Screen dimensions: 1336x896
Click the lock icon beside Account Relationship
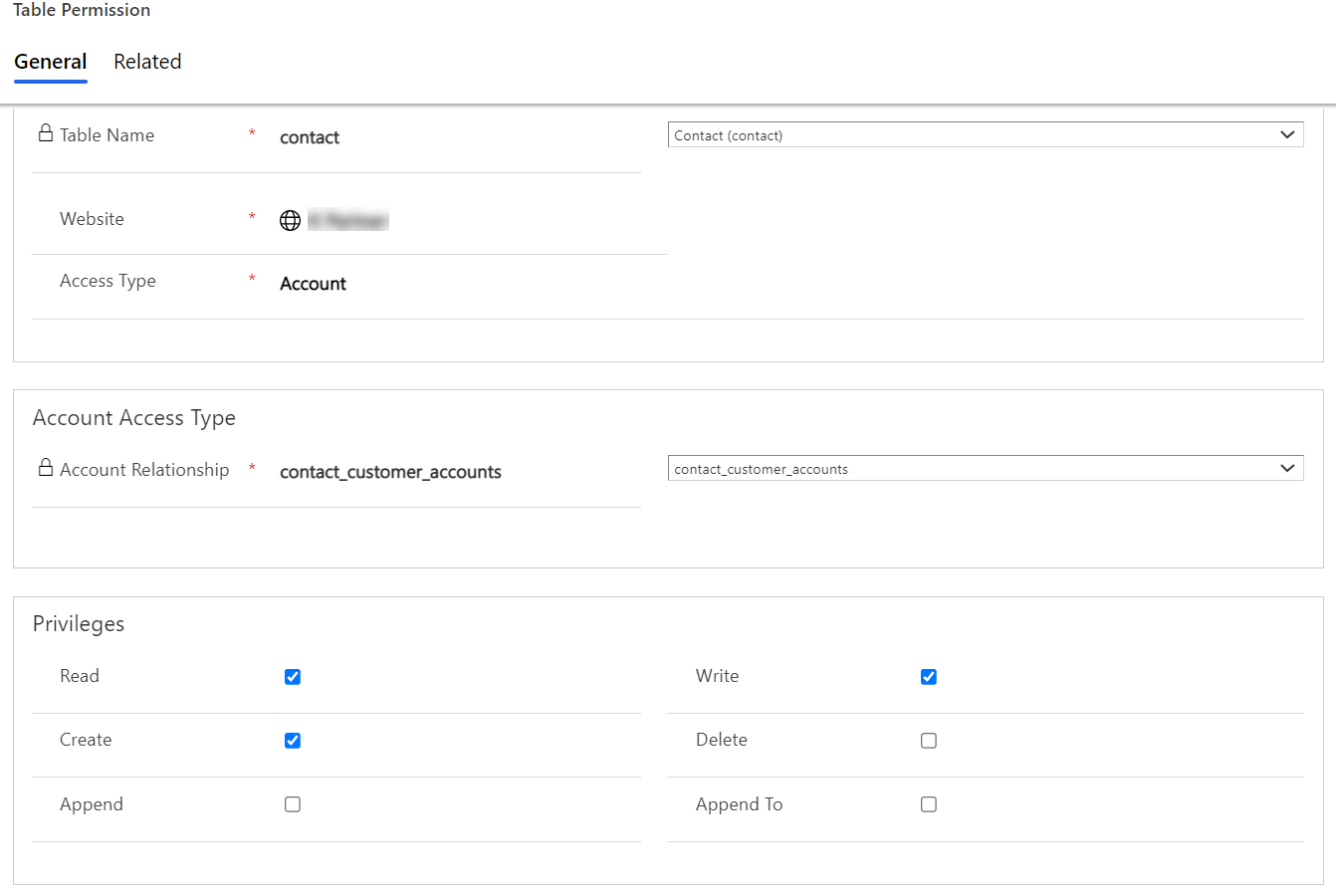(x=46, y=468)
